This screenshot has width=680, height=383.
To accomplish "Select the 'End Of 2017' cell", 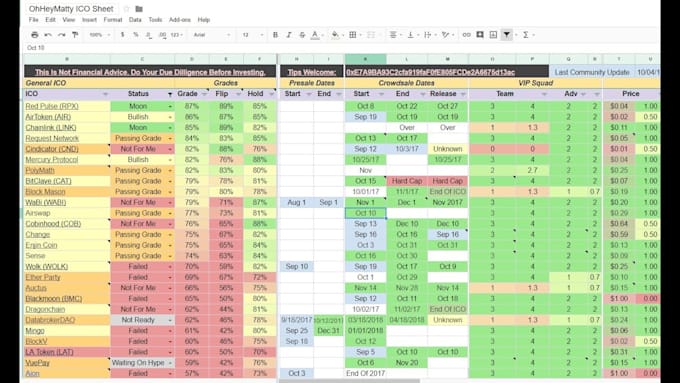I will coord(366,373).
